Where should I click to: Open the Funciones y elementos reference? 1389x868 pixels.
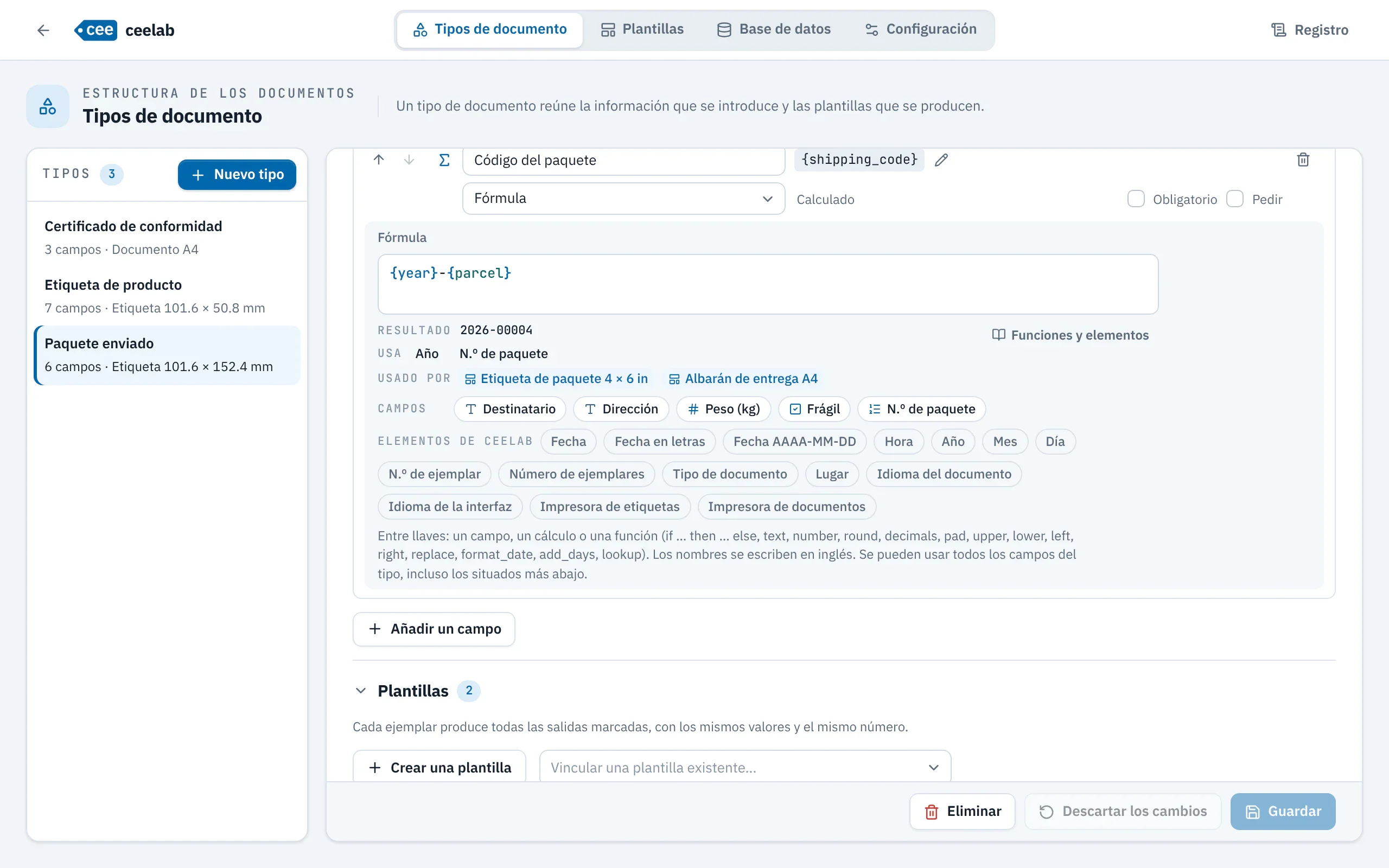(1071, 335)
